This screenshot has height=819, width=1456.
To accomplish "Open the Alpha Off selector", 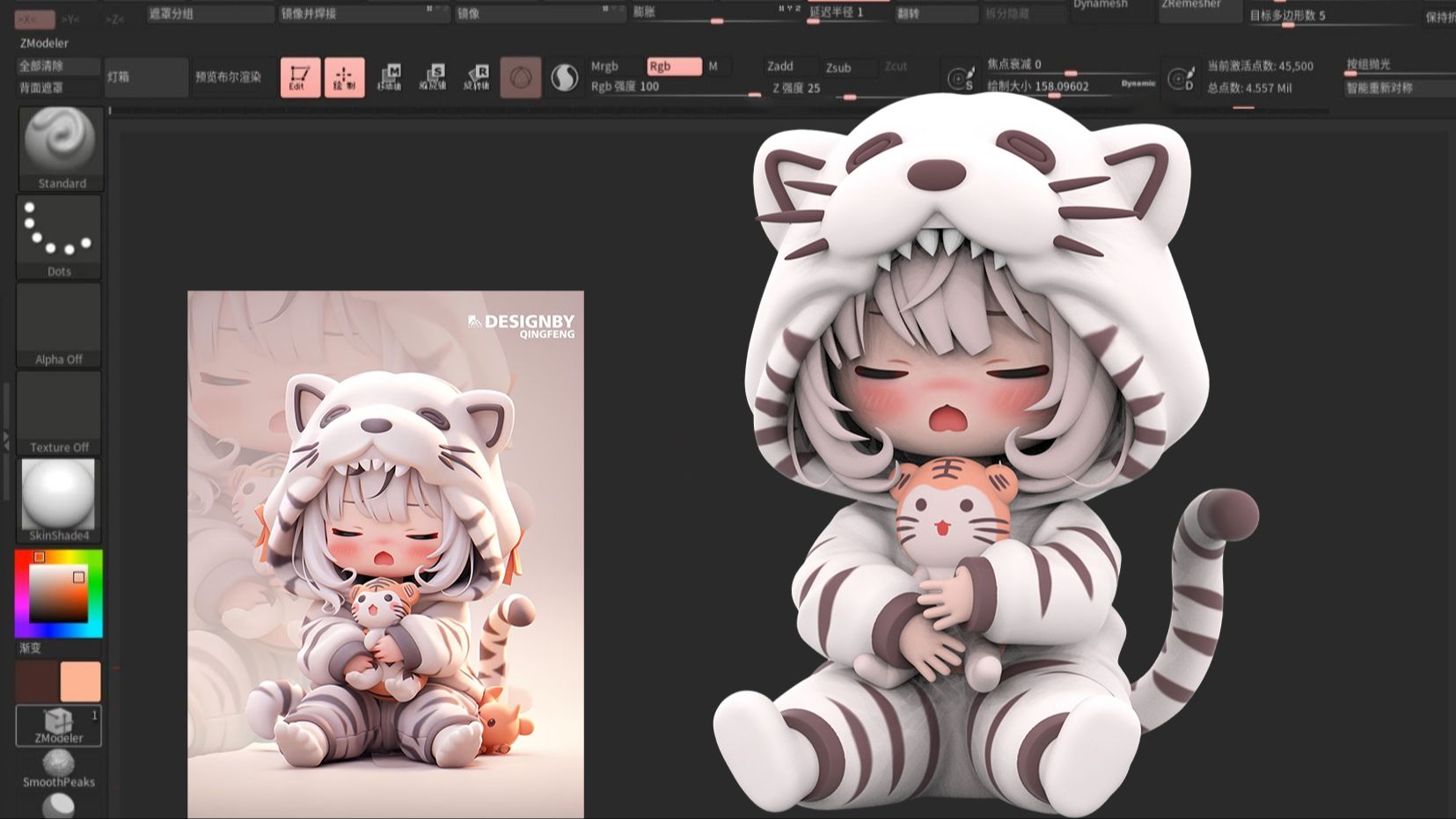I will [59, 325].
